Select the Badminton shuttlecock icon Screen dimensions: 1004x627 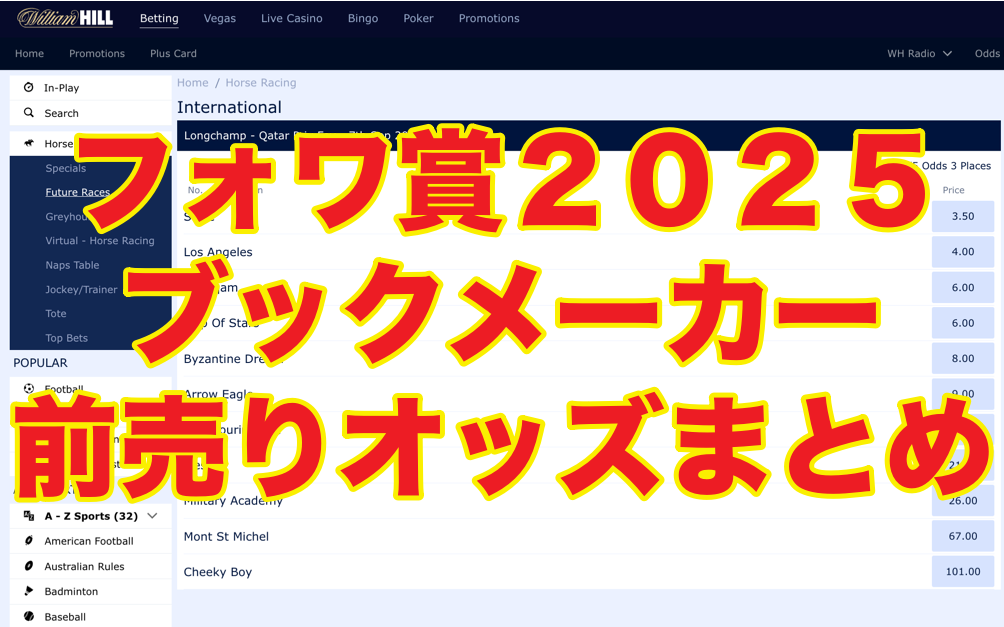29,591
